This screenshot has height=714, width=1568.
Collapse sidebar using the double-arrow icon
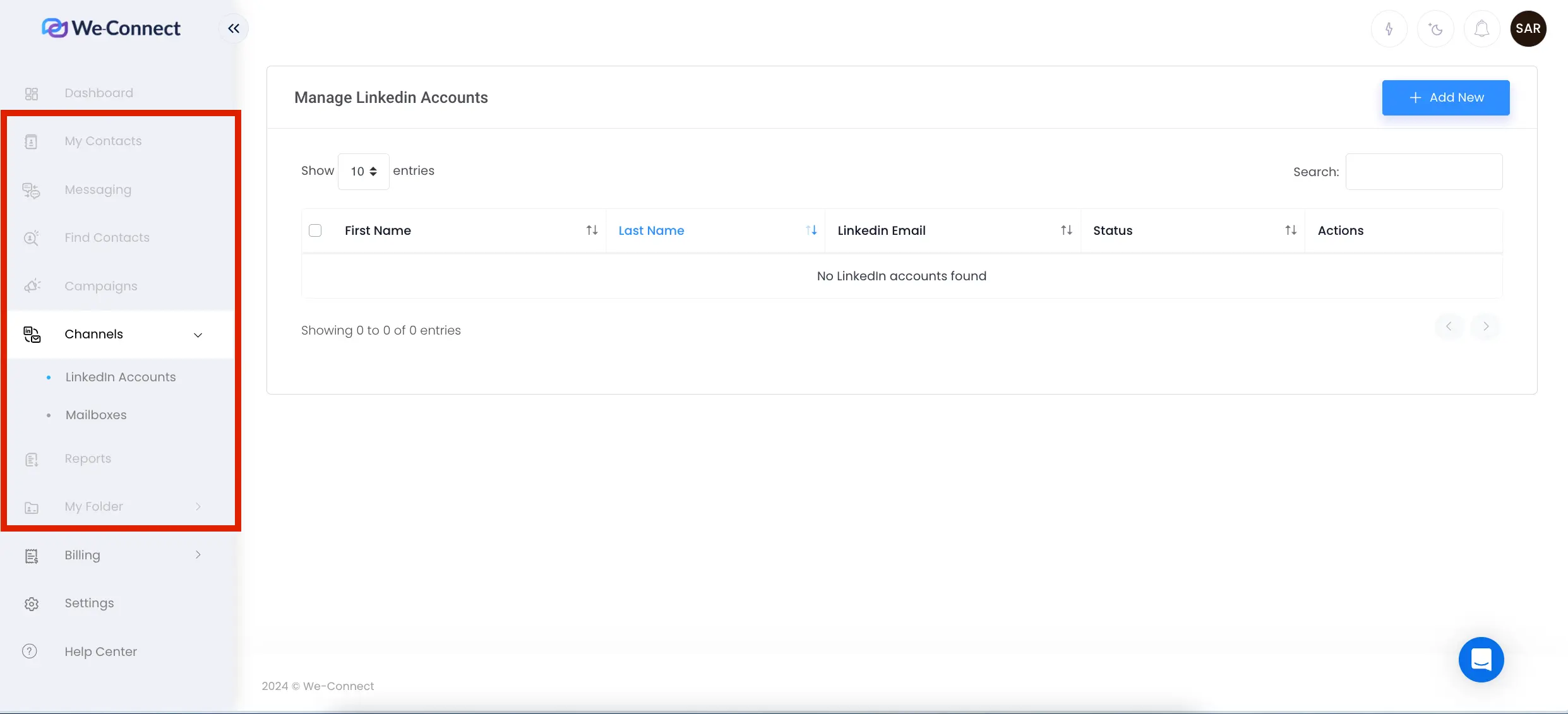(x=234, y=28)
